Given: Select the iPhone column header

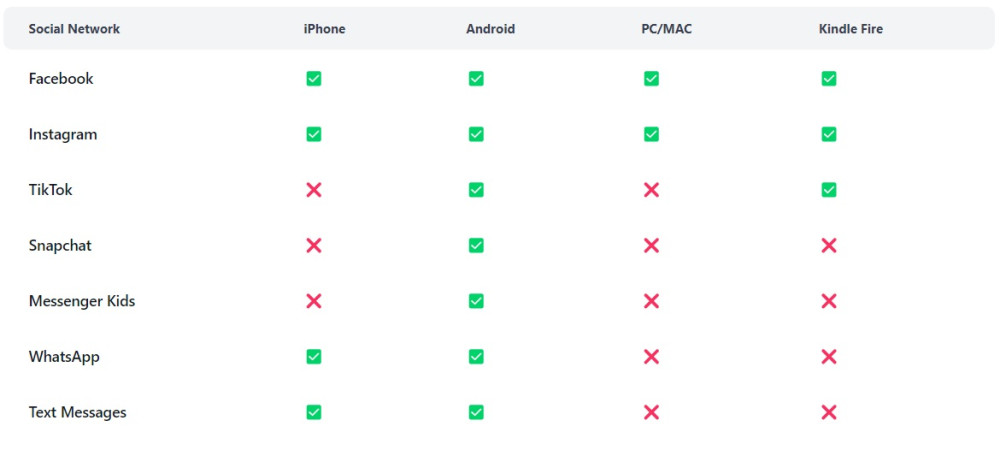Looking at the screenshot, I should tap(324, 29).
